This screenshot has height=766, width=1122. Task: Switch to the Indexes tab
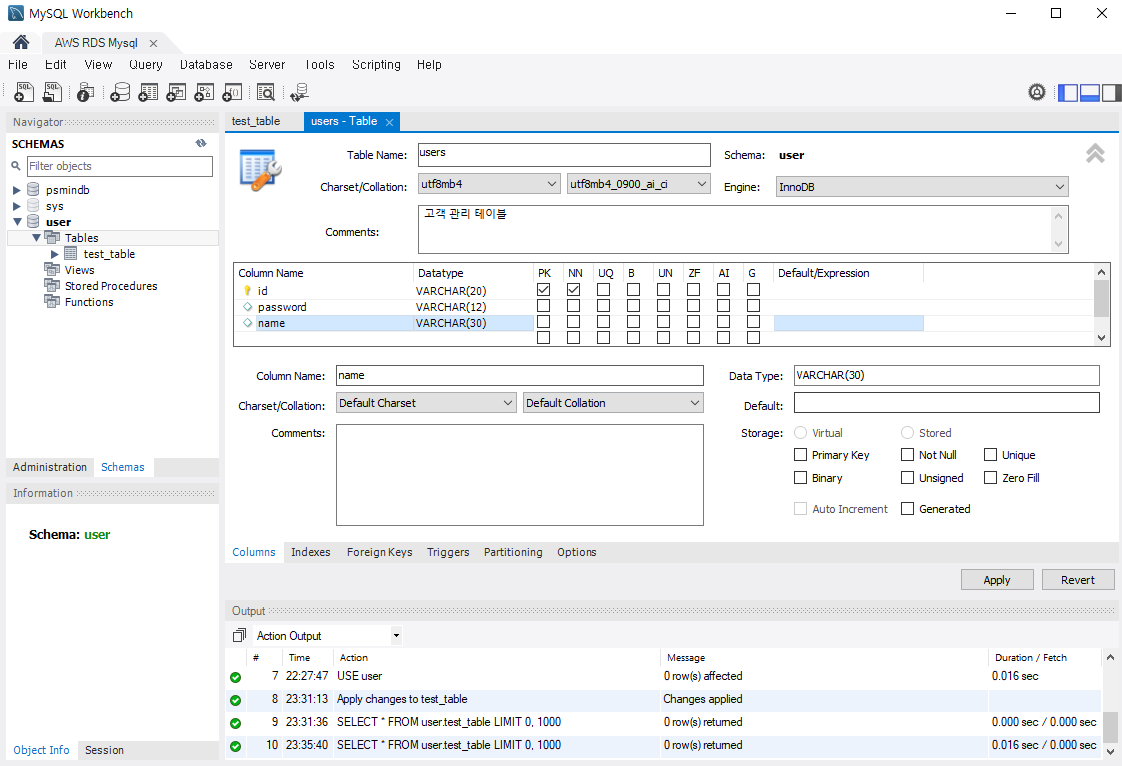click(311, 552)
